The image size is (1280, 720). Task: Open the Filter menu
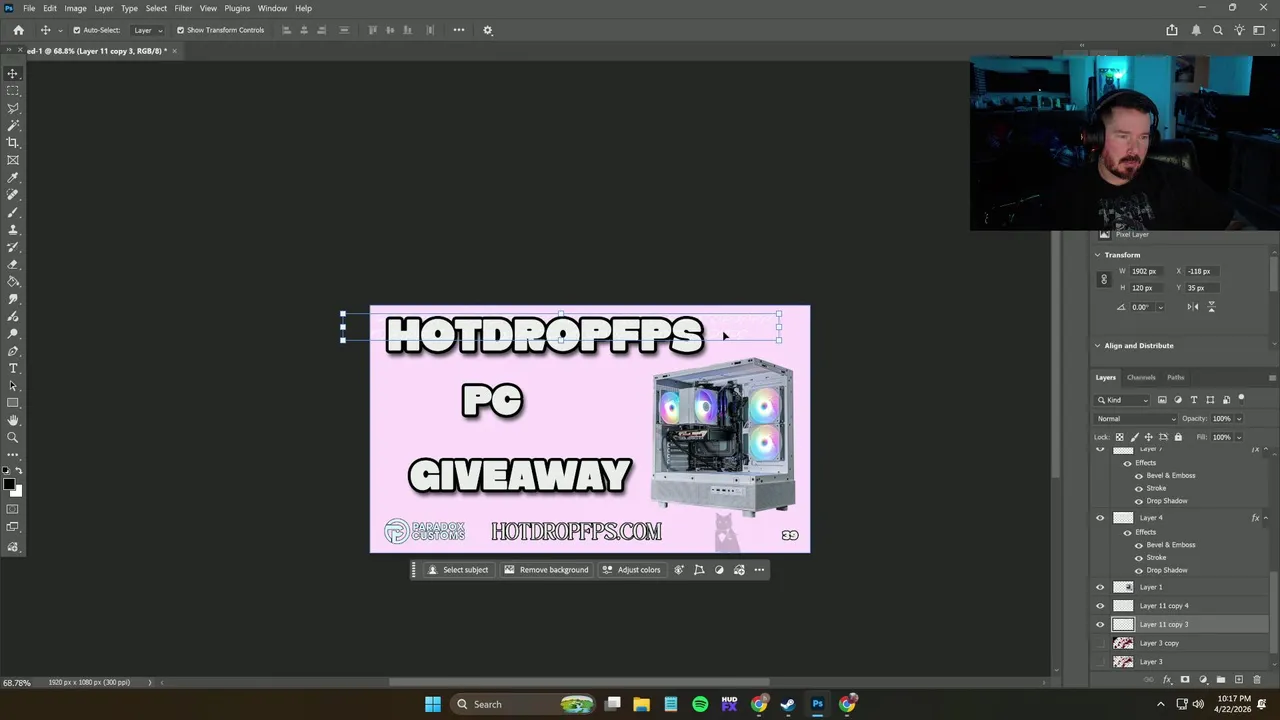(183, 8)
